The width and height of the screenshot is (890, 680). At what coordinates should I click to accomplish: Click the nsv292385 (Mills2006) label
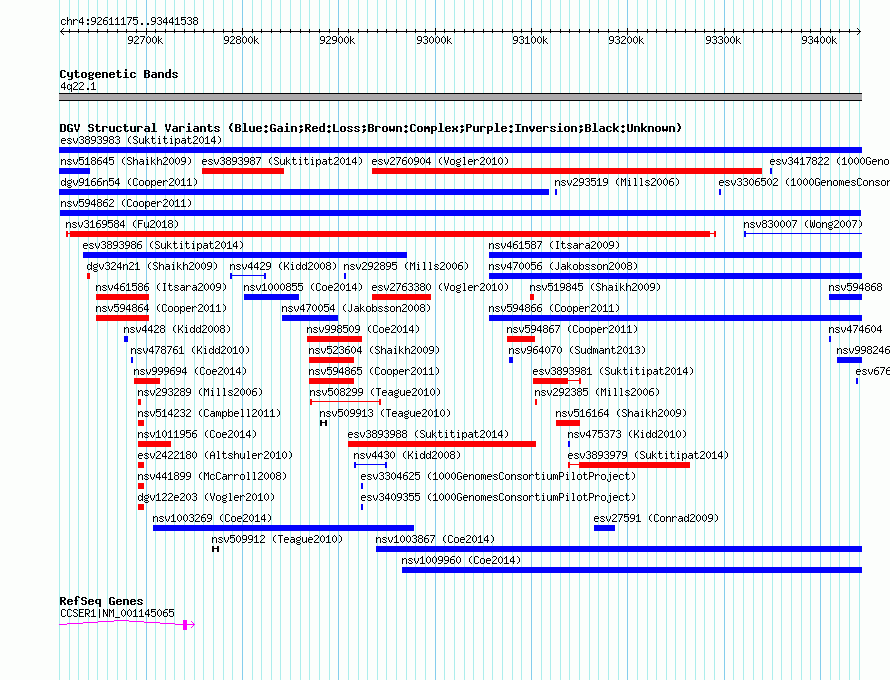coord(597,392)
